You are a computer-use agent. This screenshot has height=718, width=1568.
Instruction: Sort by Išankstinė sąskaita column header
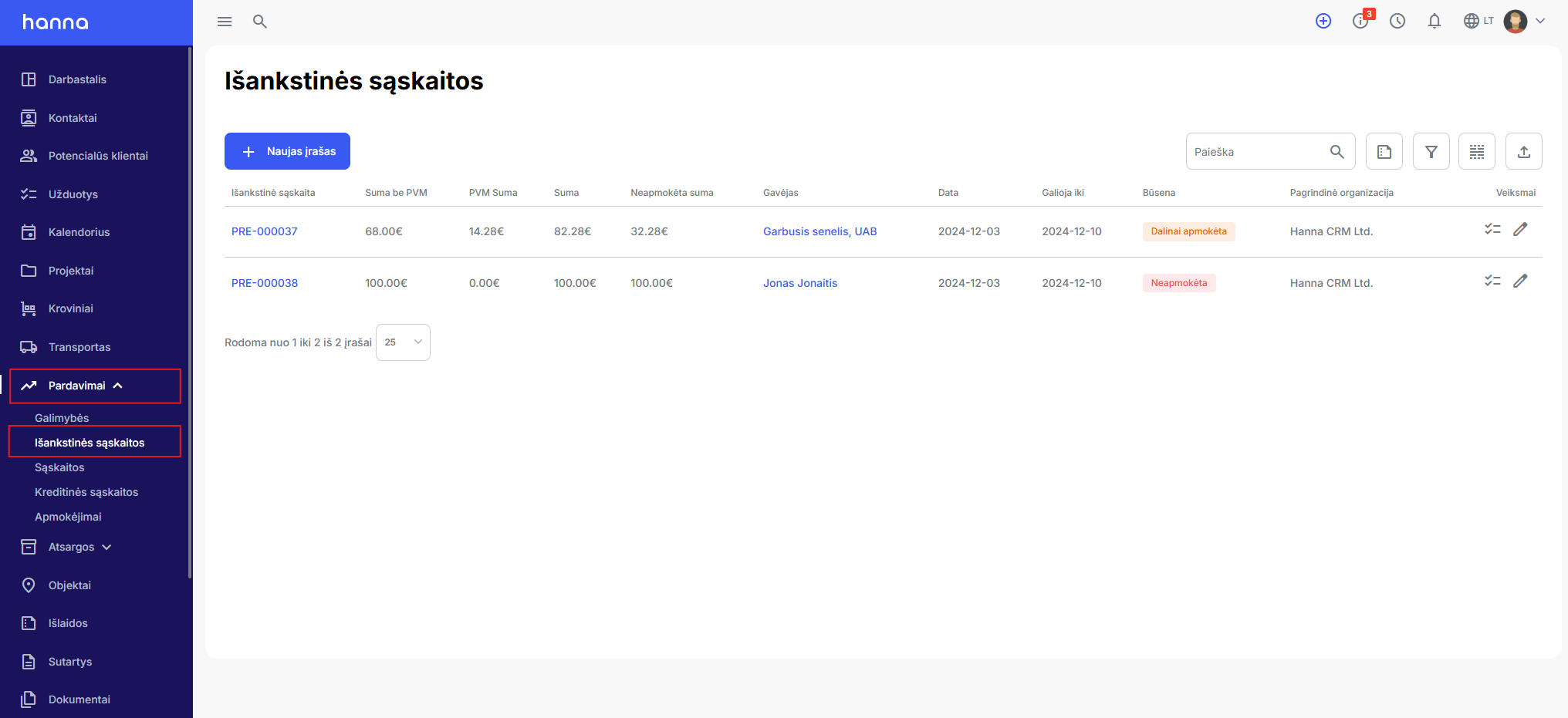(273, 193)
